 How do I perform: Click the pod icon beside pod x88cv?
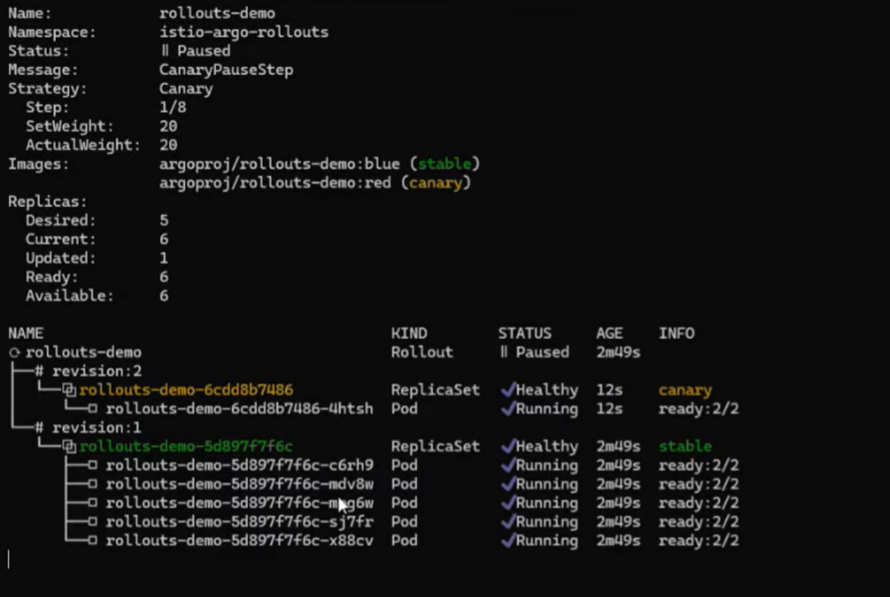coord(92,540)
